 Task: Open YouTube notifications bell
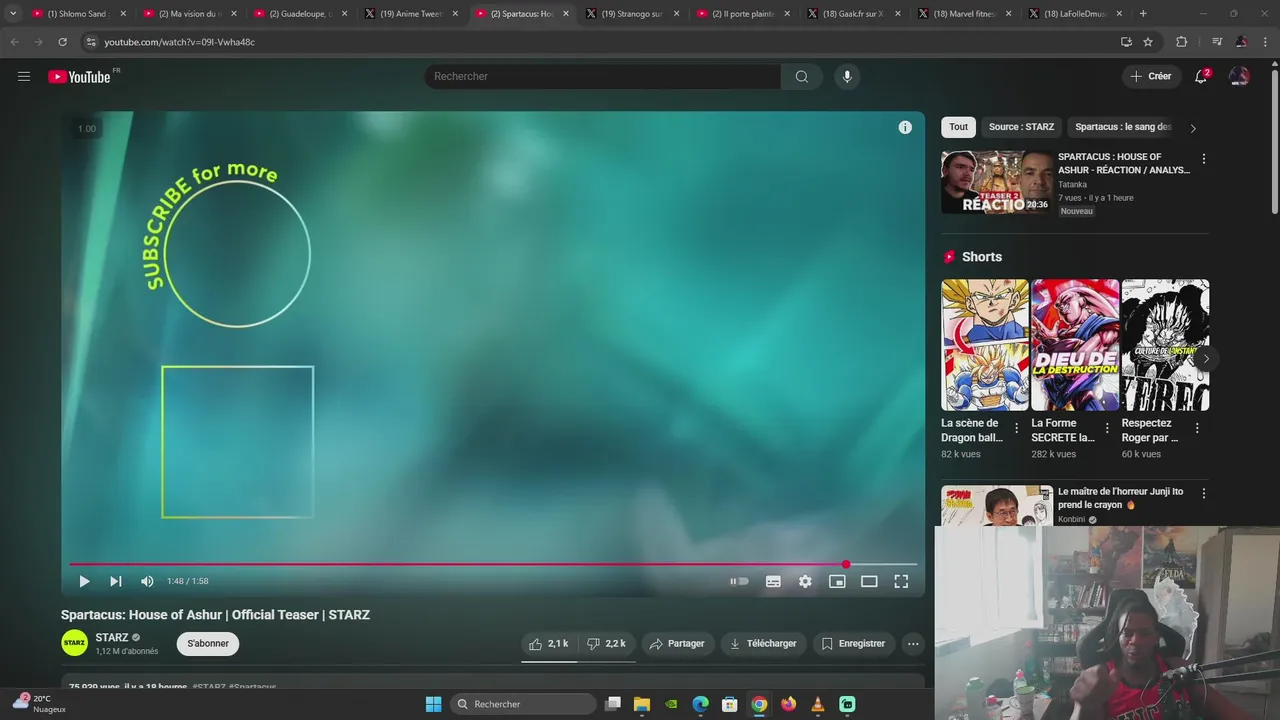point(1201,76)
